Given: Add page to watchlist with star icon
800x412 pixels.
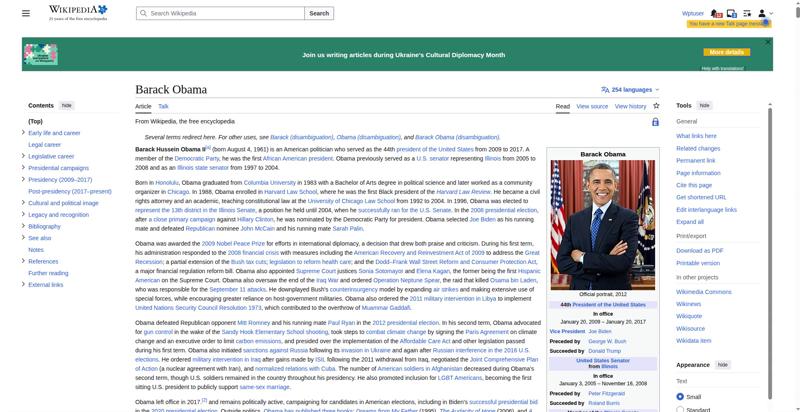Looking at the screenshot, I should 656,106.
